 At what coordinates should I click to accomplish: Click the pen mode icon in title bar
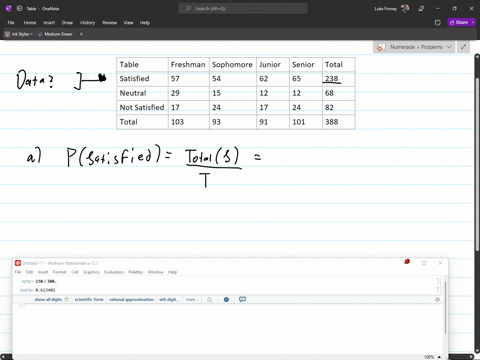click(x=421, y=9)
